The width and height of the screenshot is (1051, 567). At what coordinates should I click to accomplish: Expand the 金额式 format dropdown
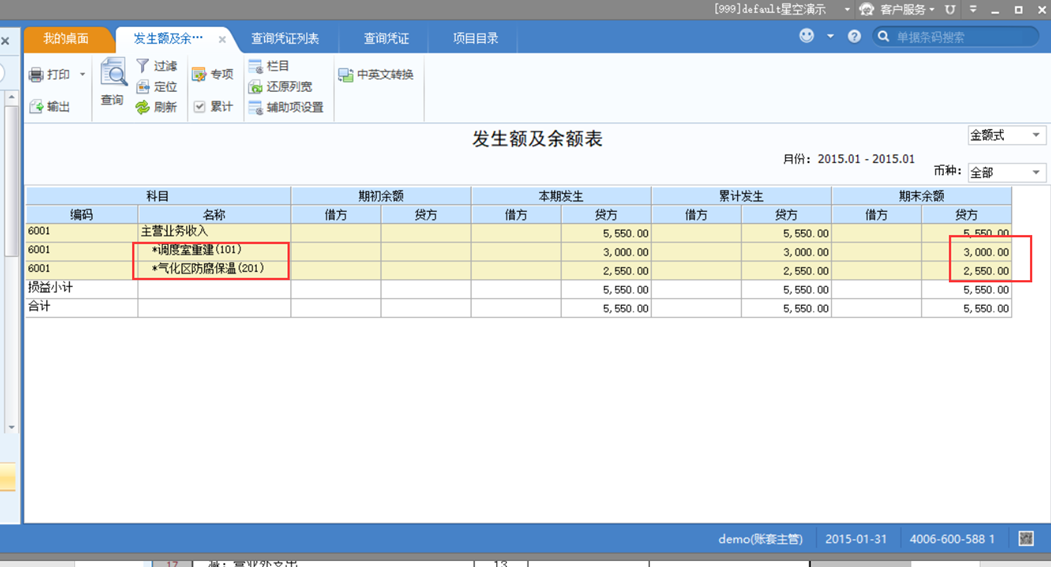point(1036,135)
